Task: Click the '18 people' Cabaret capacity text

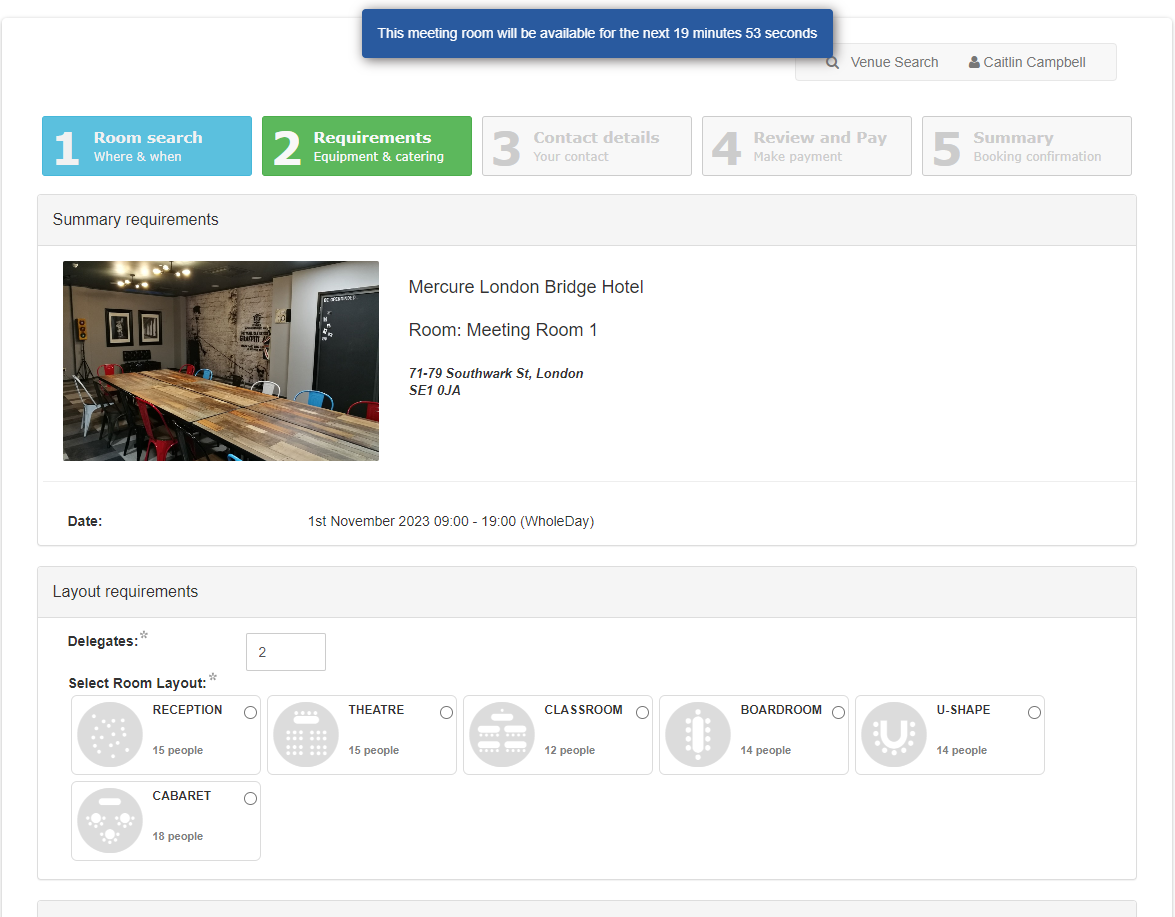Action: (x=178, y=836)
